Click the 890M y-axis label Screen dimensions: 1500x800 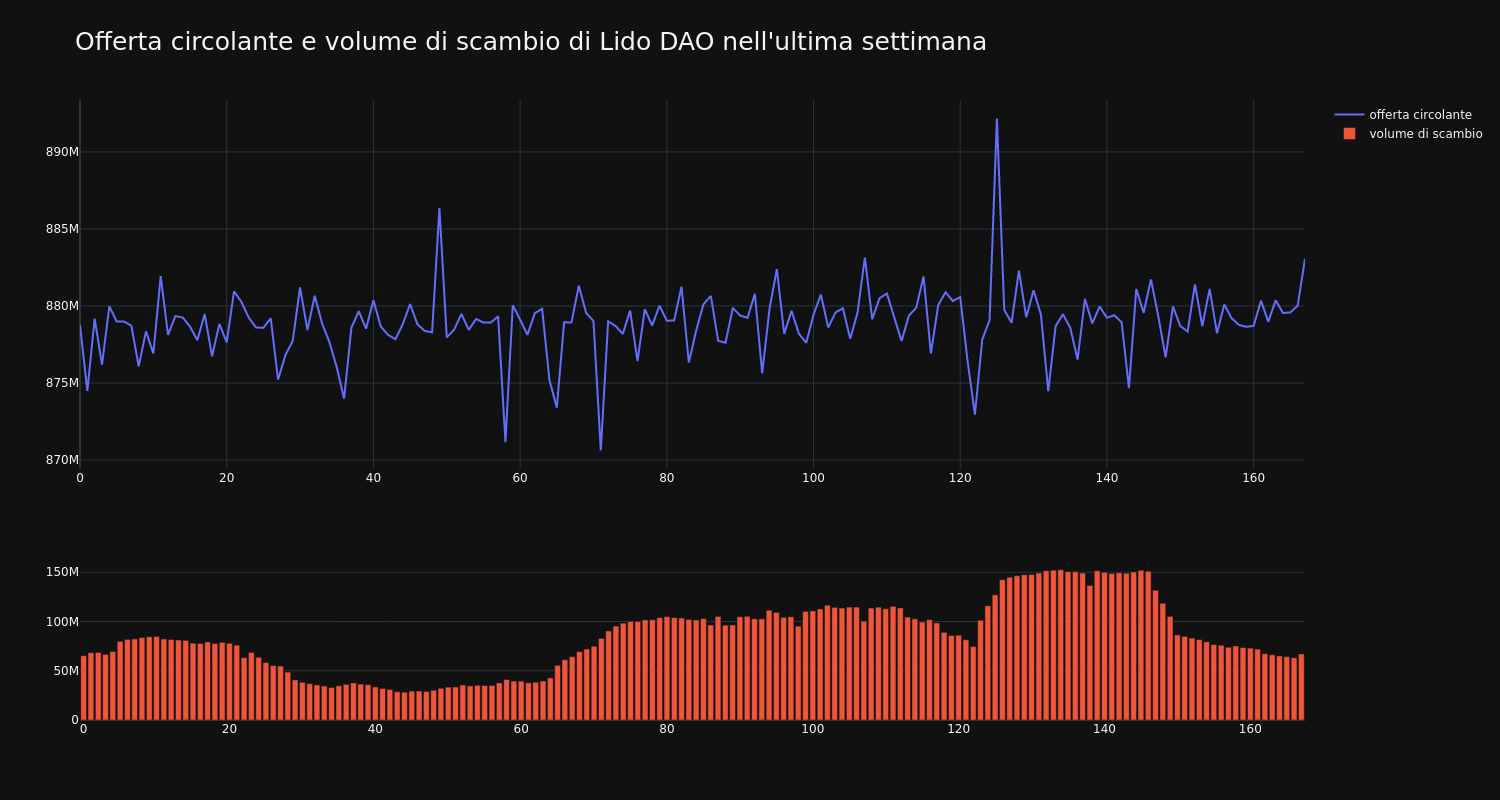[x=62, y=152]
